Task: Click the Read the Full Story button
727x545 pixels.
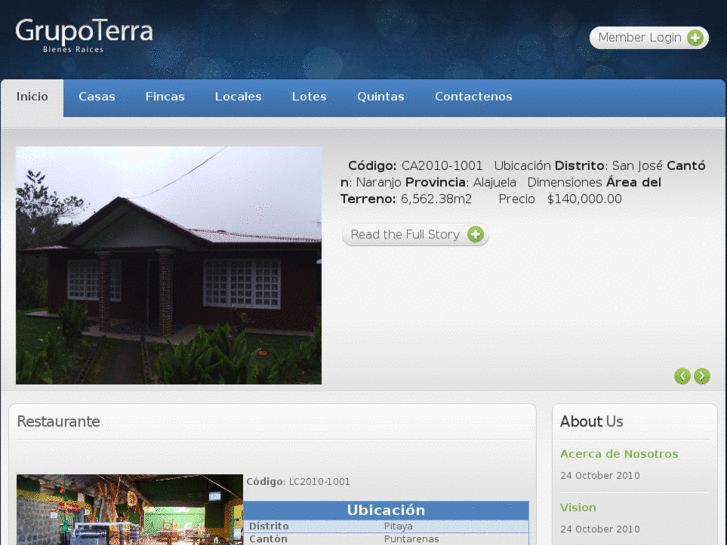Action: coord(415,234)
